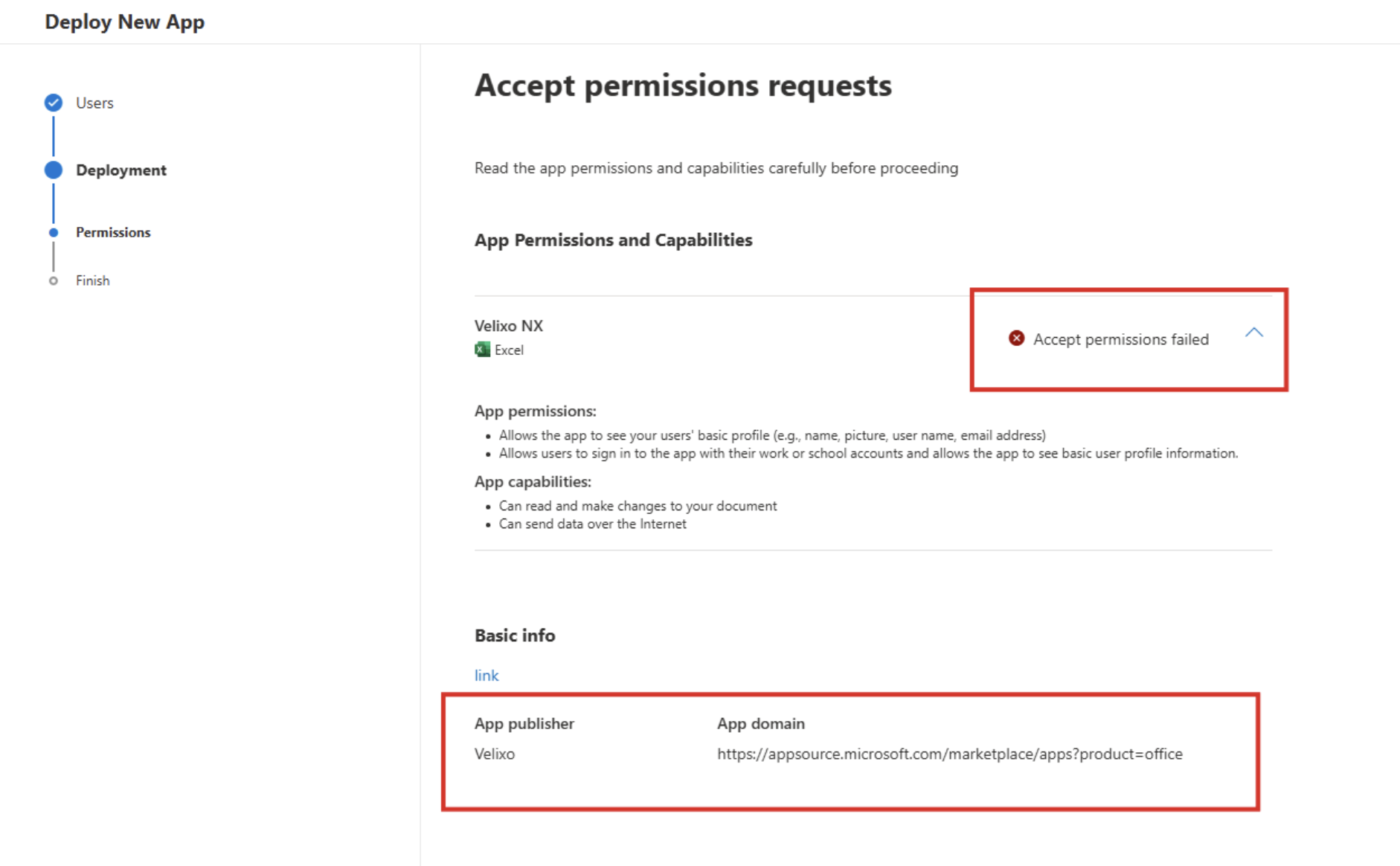This screenshot has width=1400, height=866.
Task: Click the App Permissions and Capabilities heading
Action: pos(613,240)
